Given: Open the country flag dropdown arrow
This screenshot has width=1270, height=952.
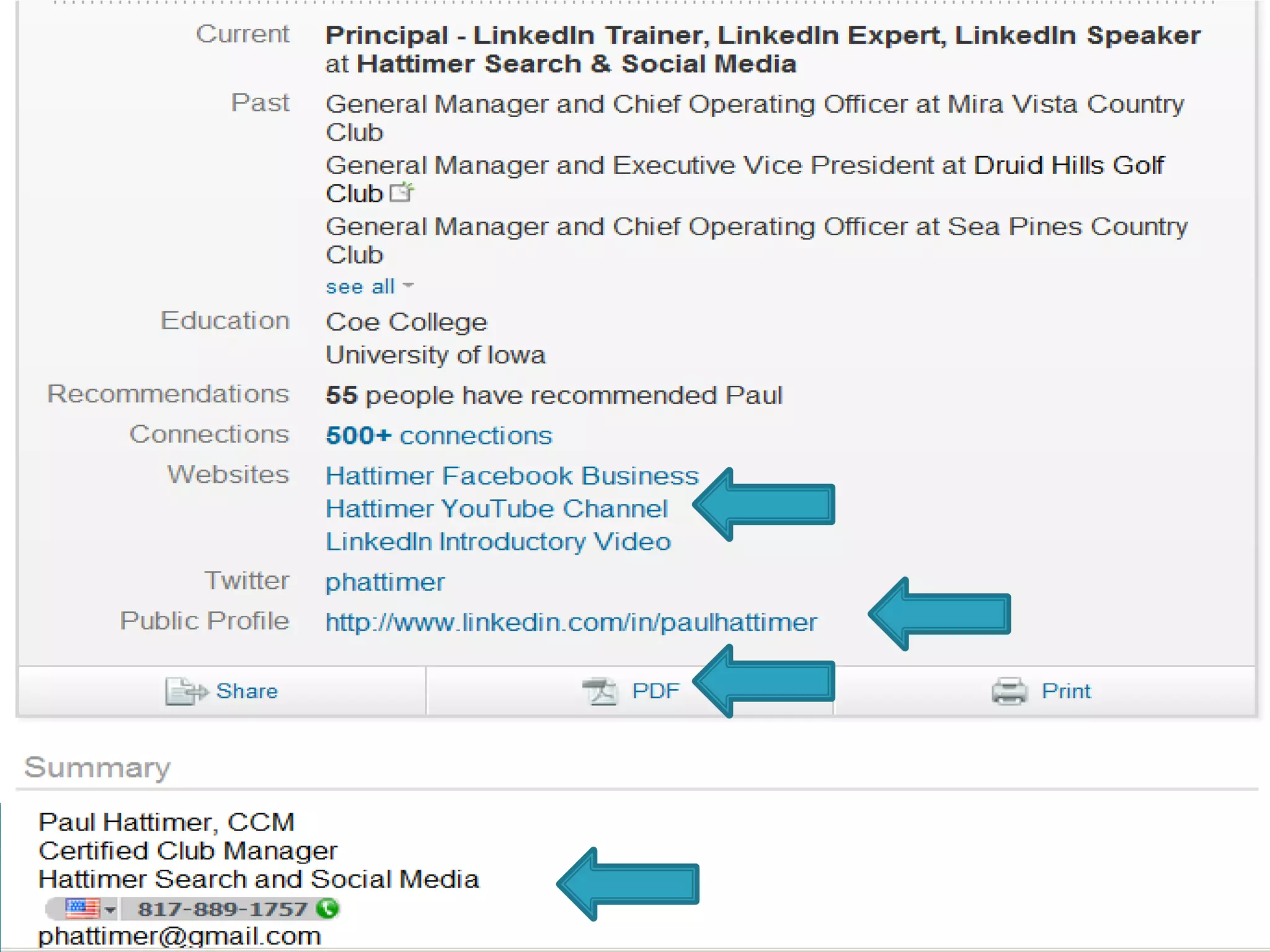Looking at the screenshot, I should 110,910.
